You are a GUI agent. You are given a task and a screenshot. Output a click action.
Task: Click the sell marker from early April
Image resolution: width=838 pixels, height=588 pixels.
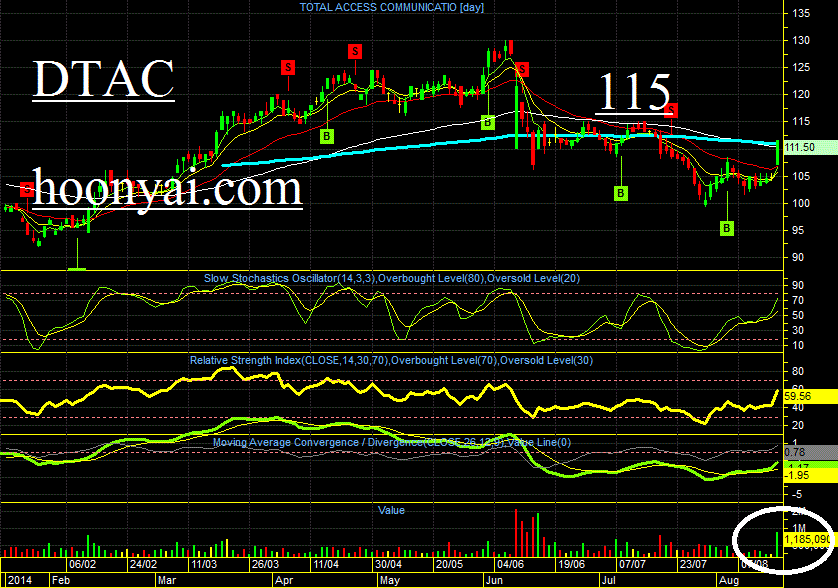(288, 67)
